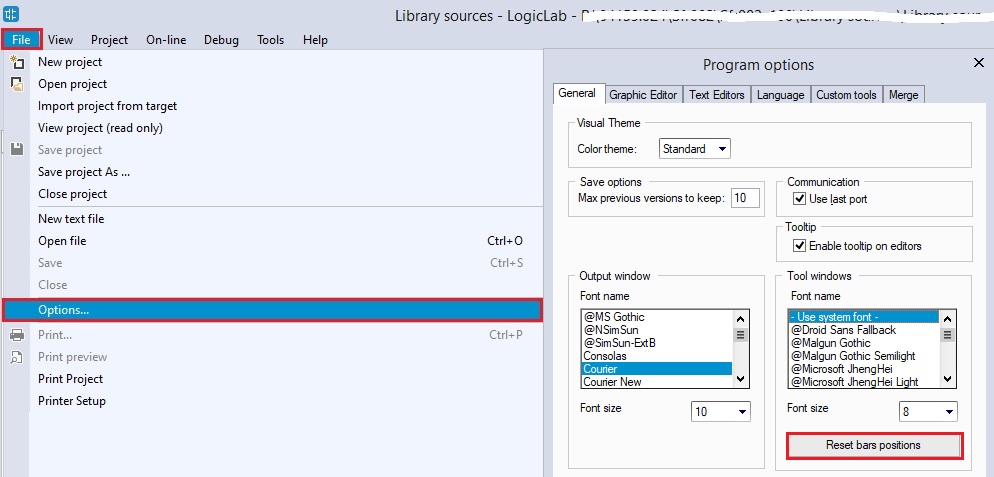Open the On-line menu
This screenshot has height=477, width=994.
[x=166, y=39]
